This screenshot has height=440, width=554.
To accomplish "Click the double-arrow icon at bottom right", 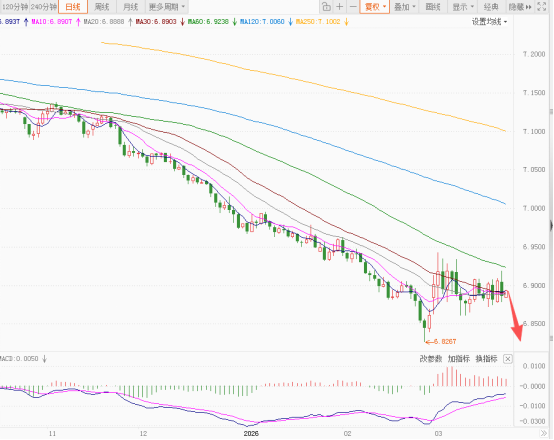I will 543,433.
